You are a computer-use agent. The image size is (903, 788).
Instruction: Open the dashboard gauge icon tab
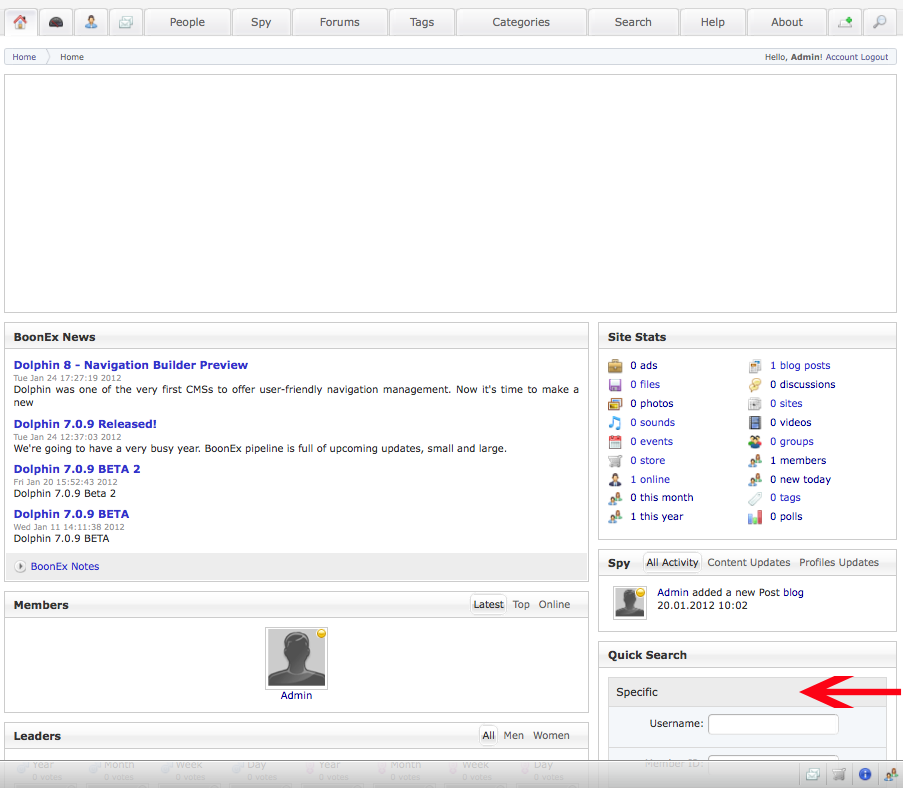[x=56, y=22]
